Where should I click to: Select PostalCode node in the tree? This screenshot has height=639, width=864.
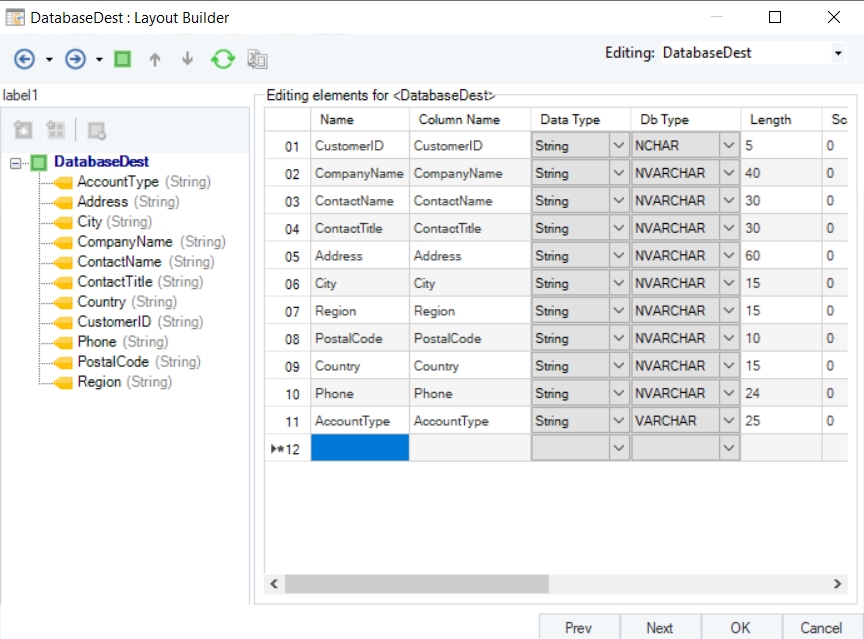click(112, 362)
